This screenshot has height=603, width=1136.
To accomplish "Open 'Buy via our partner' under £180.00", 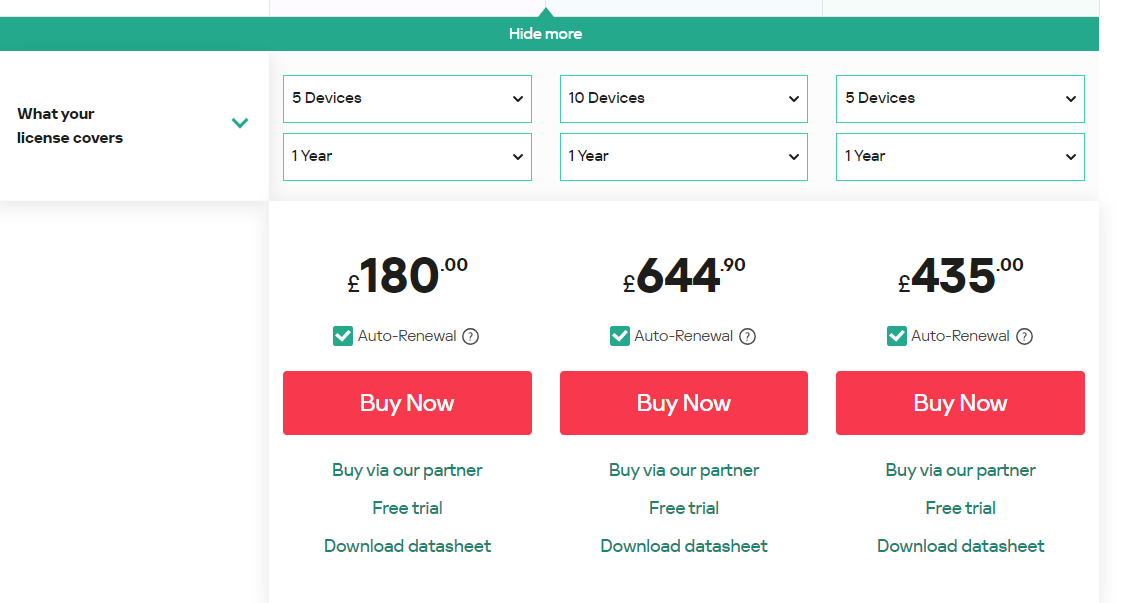I will pyautogui.click(x=407, y=470).
